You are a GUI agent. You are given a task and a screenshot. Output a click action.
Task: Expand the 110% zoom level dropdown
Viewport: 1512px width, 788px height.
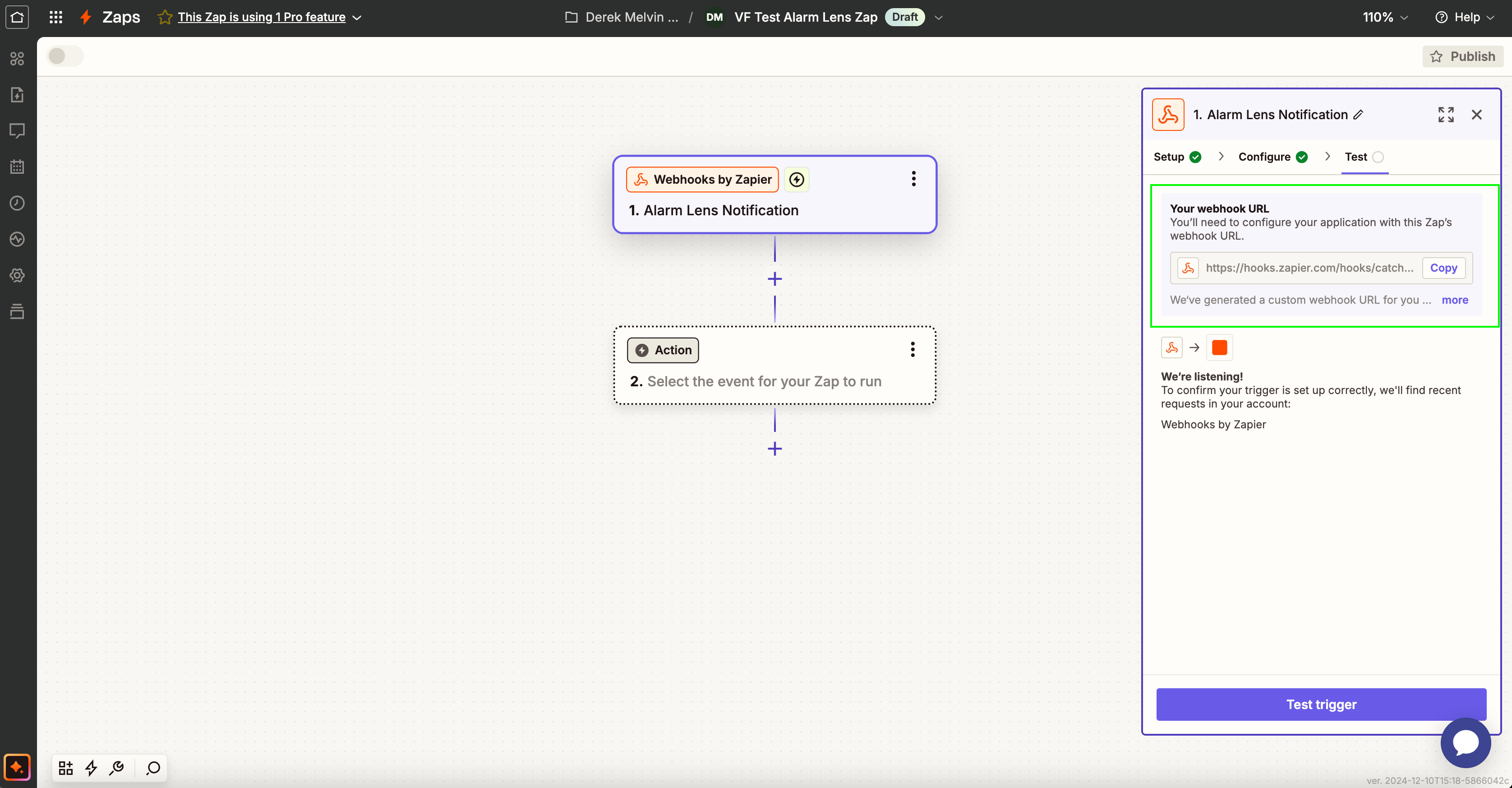pos(1385,17)
